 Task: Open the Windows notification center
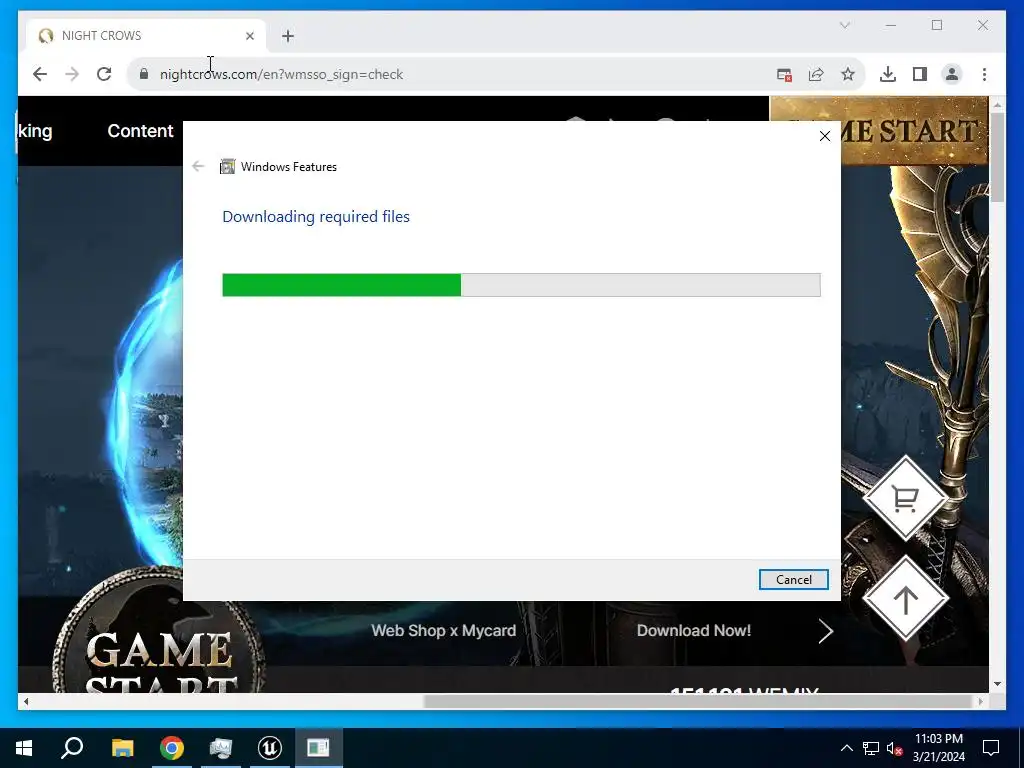(x=991, y=748)
